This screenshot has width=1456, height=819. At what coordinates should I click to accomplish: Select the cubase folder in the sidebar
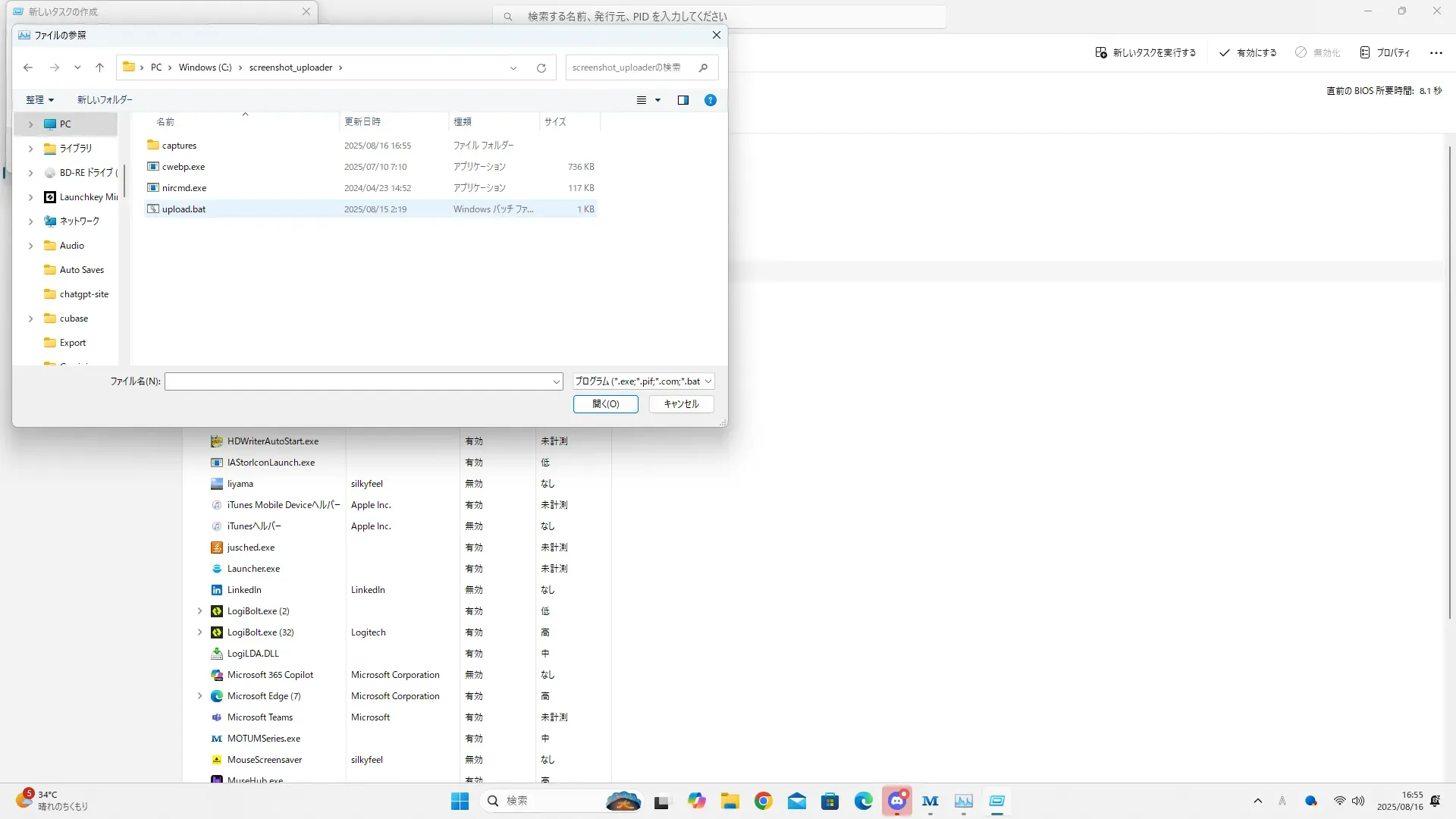pyautogui.click(x=74, y=318)
